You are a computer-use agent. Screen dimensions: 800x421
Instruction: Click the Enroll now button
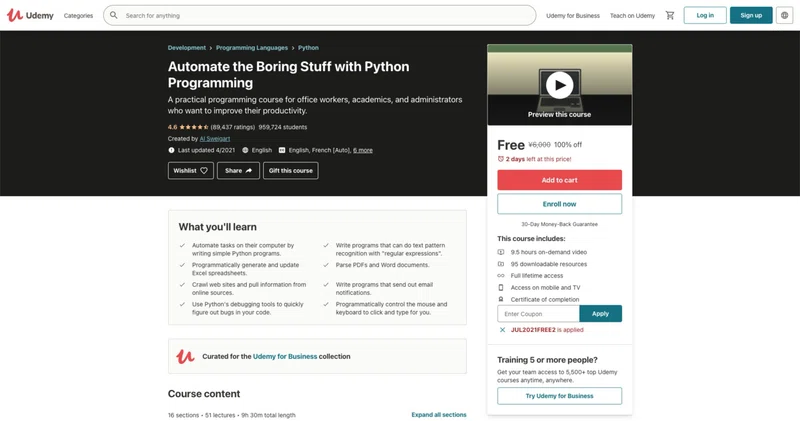point(559,204)
